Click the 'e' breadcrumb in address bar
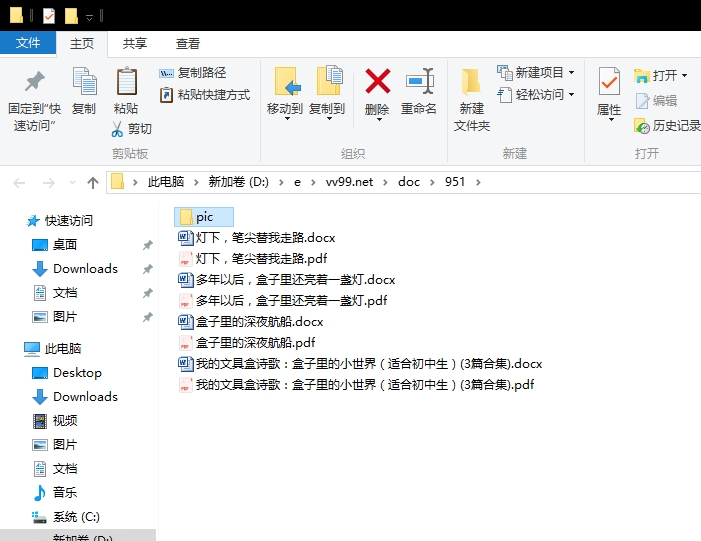This screenshot has height=541, width=701. (x=297, y=182)
